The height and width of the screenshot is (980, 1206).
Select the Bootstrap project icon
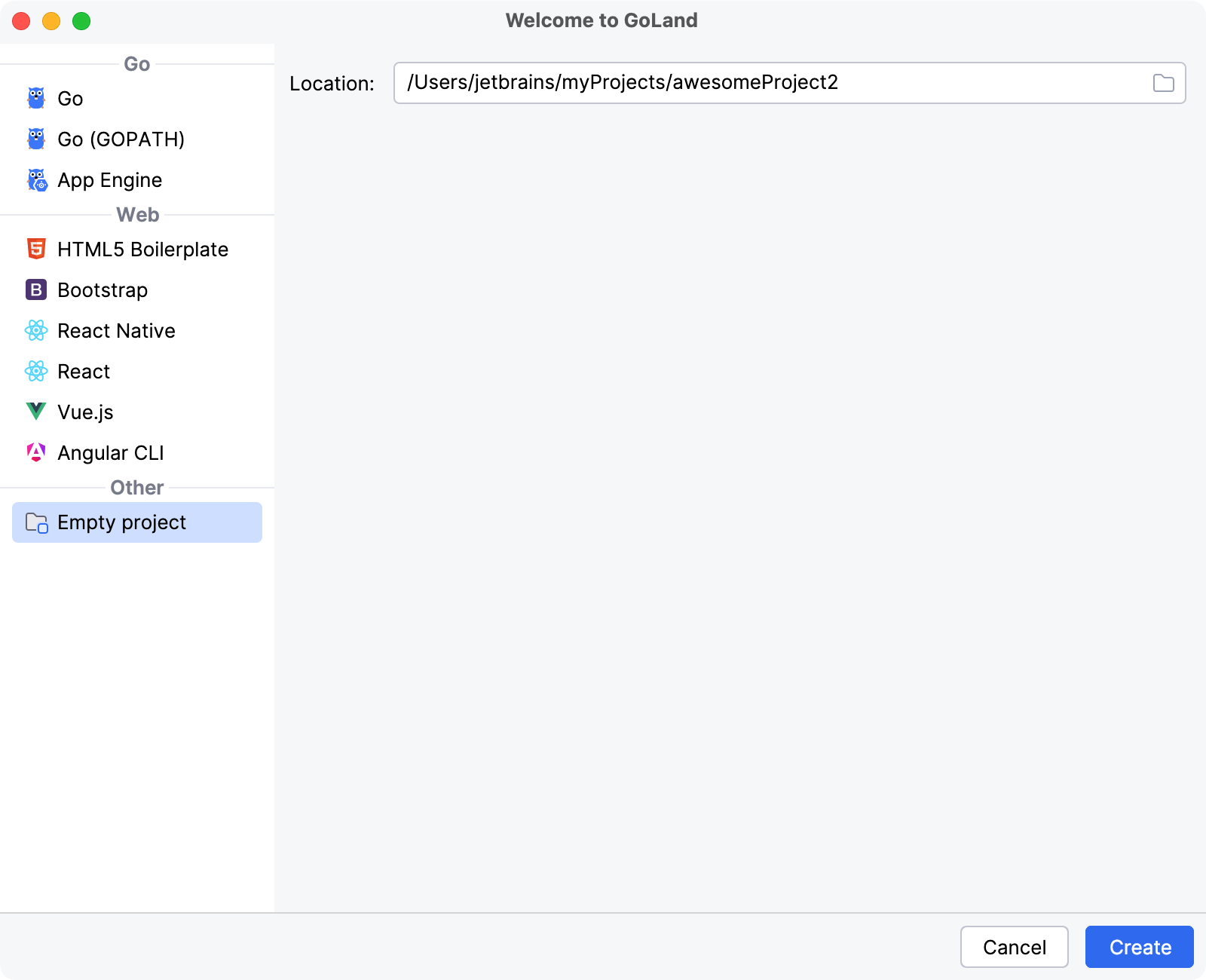tap(36, 289)
